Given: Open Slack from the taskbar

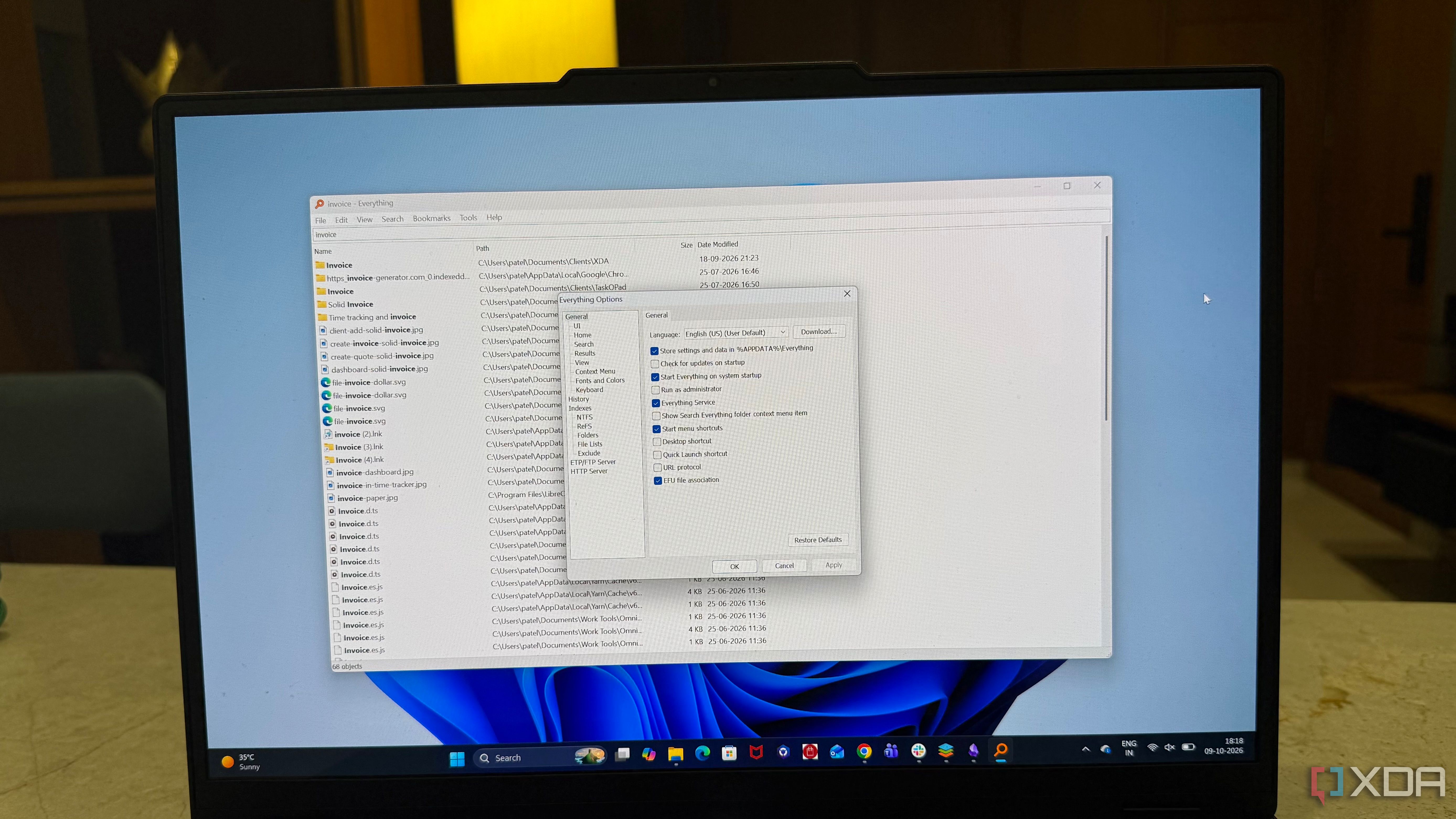Looking at the screenshot, I should (919, 751).
